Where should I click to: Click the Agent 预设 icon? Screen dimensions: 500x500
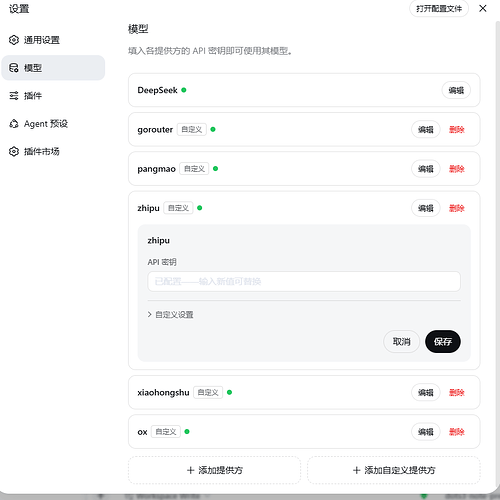(14, 124)
